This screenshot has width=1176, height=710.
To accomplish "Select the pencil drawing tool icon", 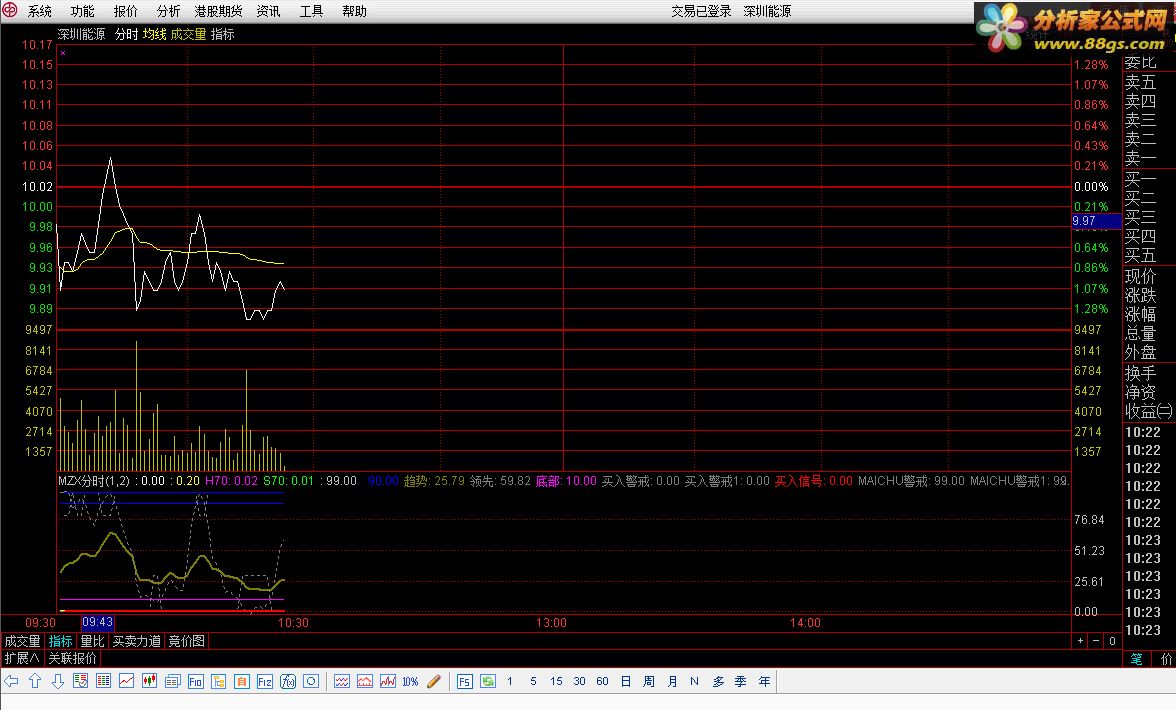I will 434,681.
